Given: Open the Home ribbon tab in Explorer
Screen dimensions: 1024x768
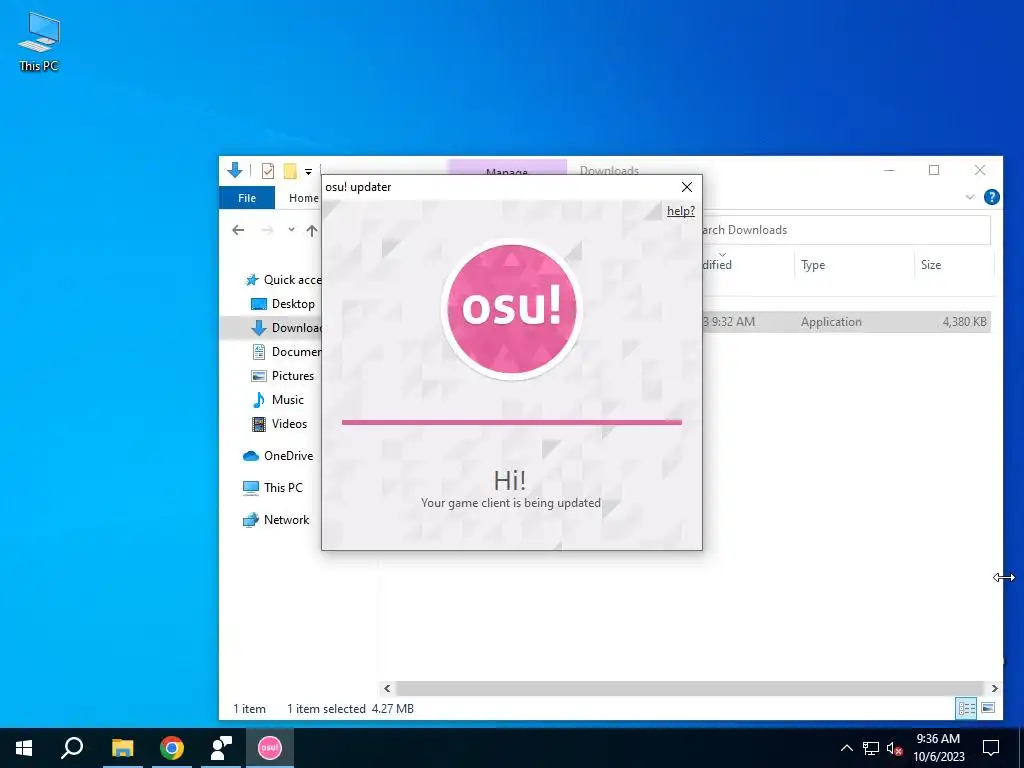Looking at the screenshot, I should click(304, 198).
